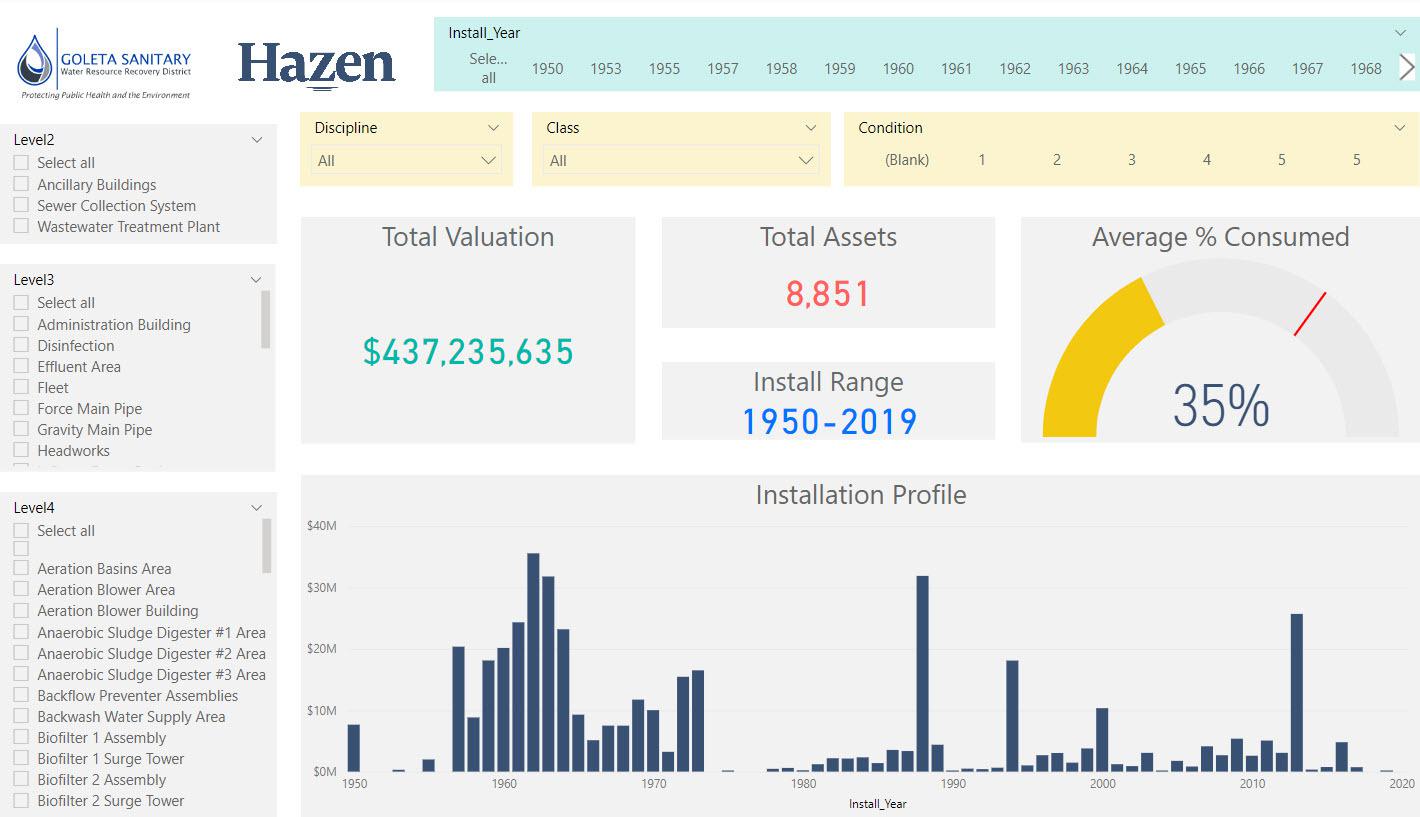The image size is (1420, 817).
Task: Show later years with Install_Year right arrow
Action: tap(1406, 67)
